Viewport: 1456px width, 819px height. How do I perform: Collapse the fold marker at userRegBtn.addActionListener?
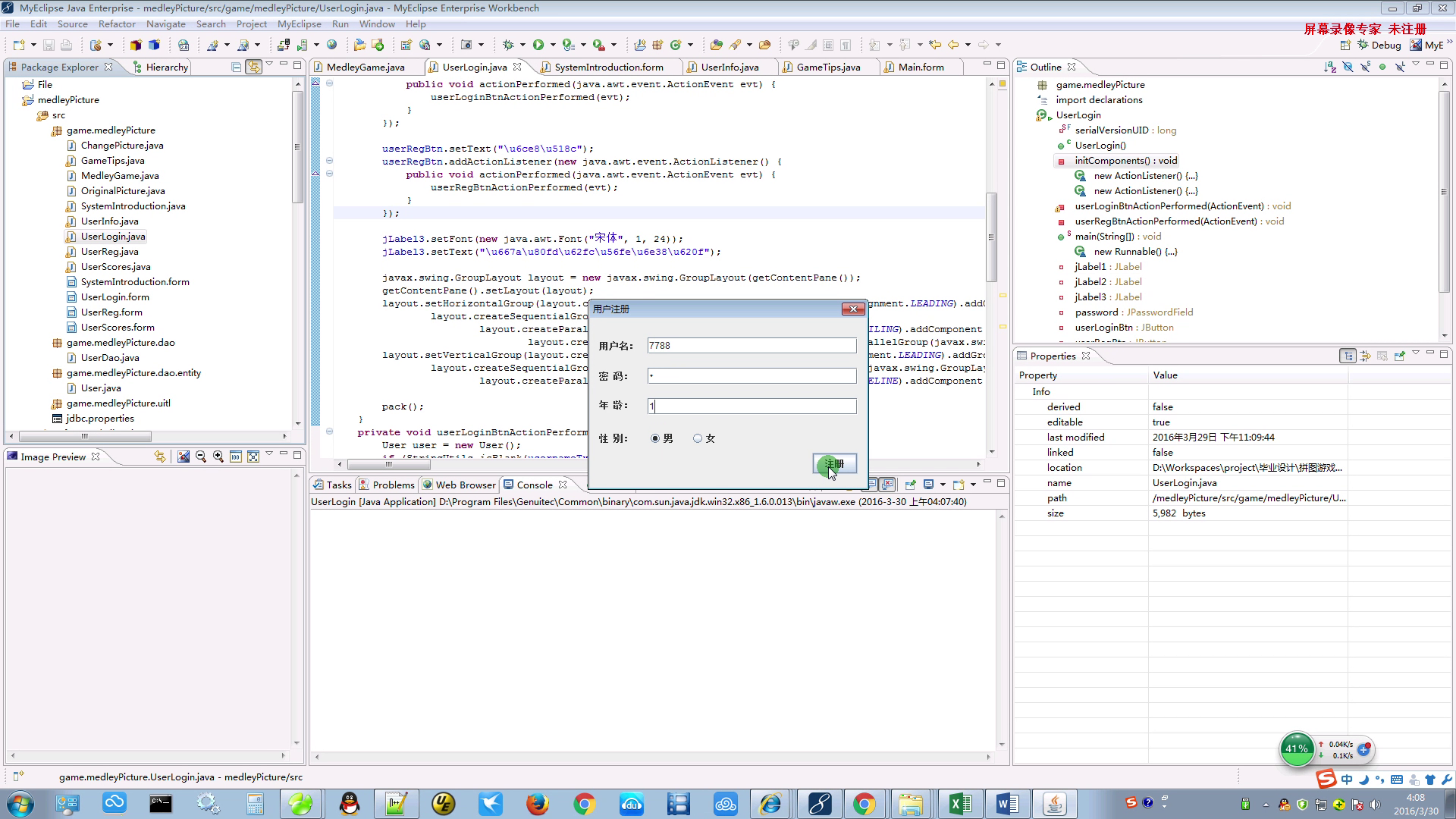pyautogui.click(x=329, y=161)
